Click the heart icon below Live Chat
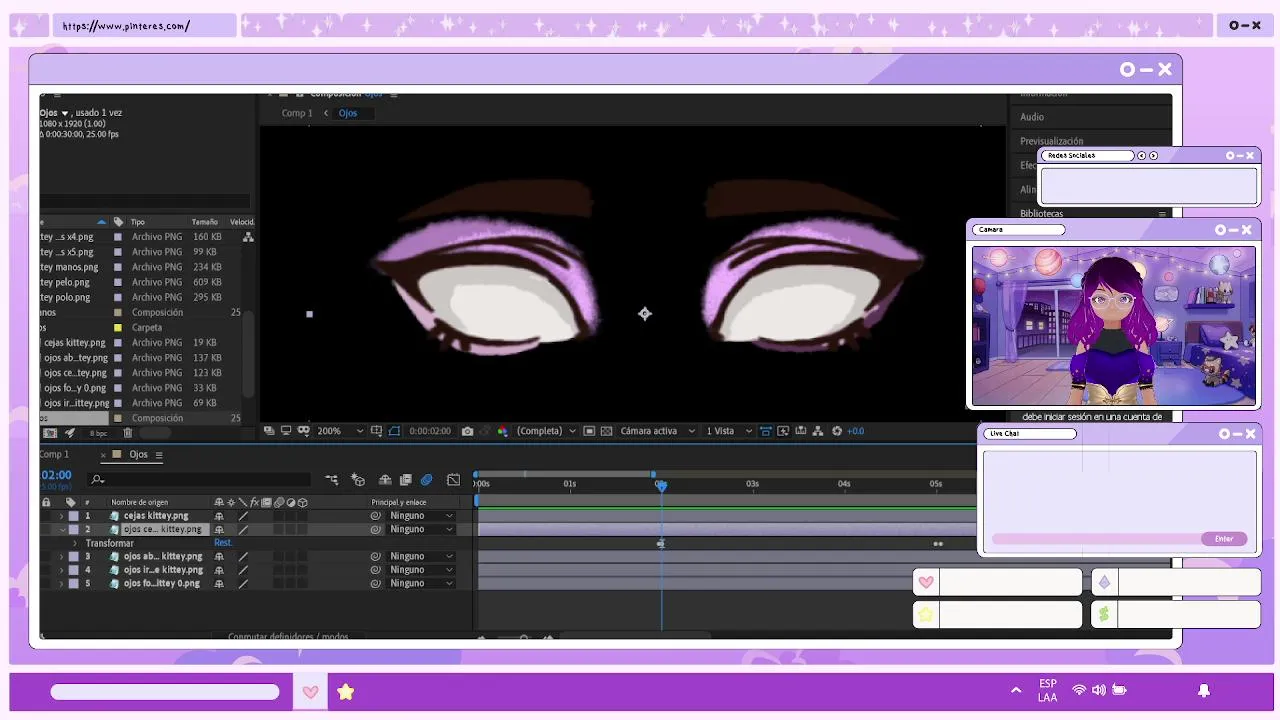The height and width of the screenshot is (720, 1280). 926,583
